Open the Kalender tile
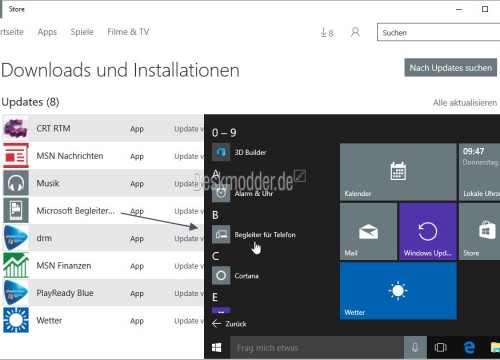This screenshot has width=500, height=360. [x=398, y=172]
